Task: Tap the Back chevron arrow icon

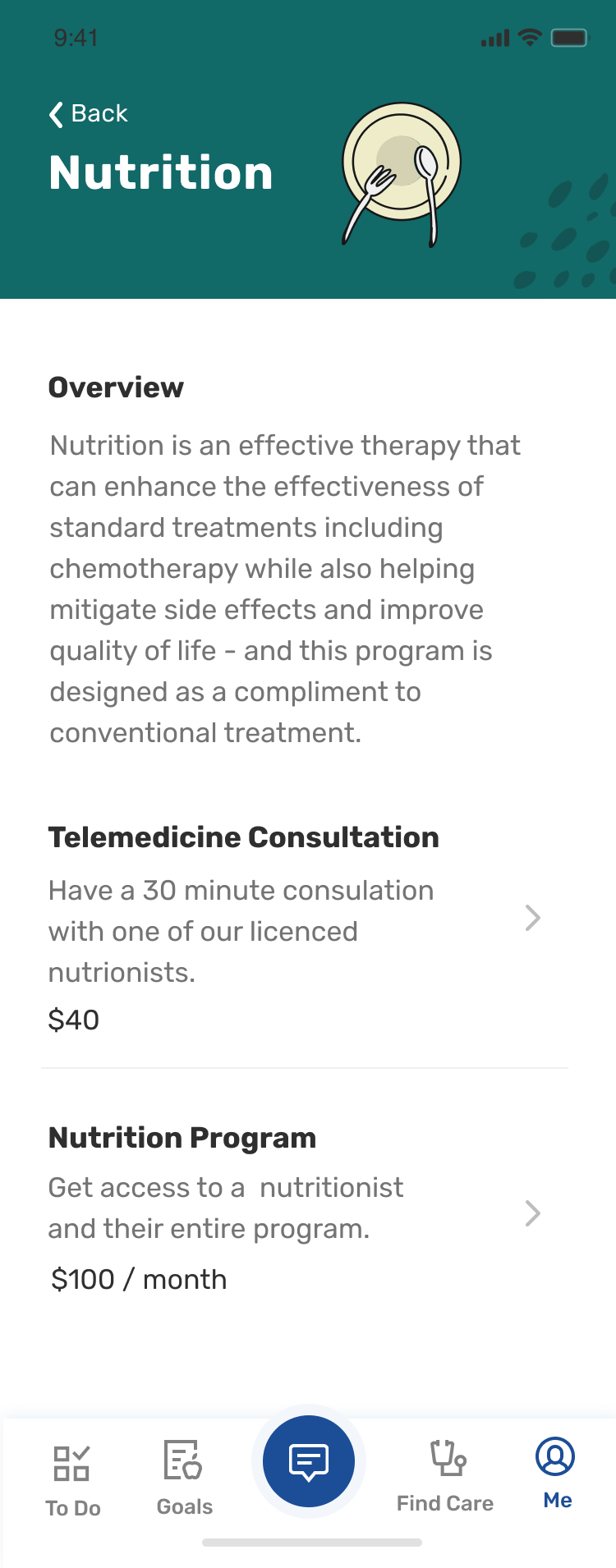Action: 56,114
